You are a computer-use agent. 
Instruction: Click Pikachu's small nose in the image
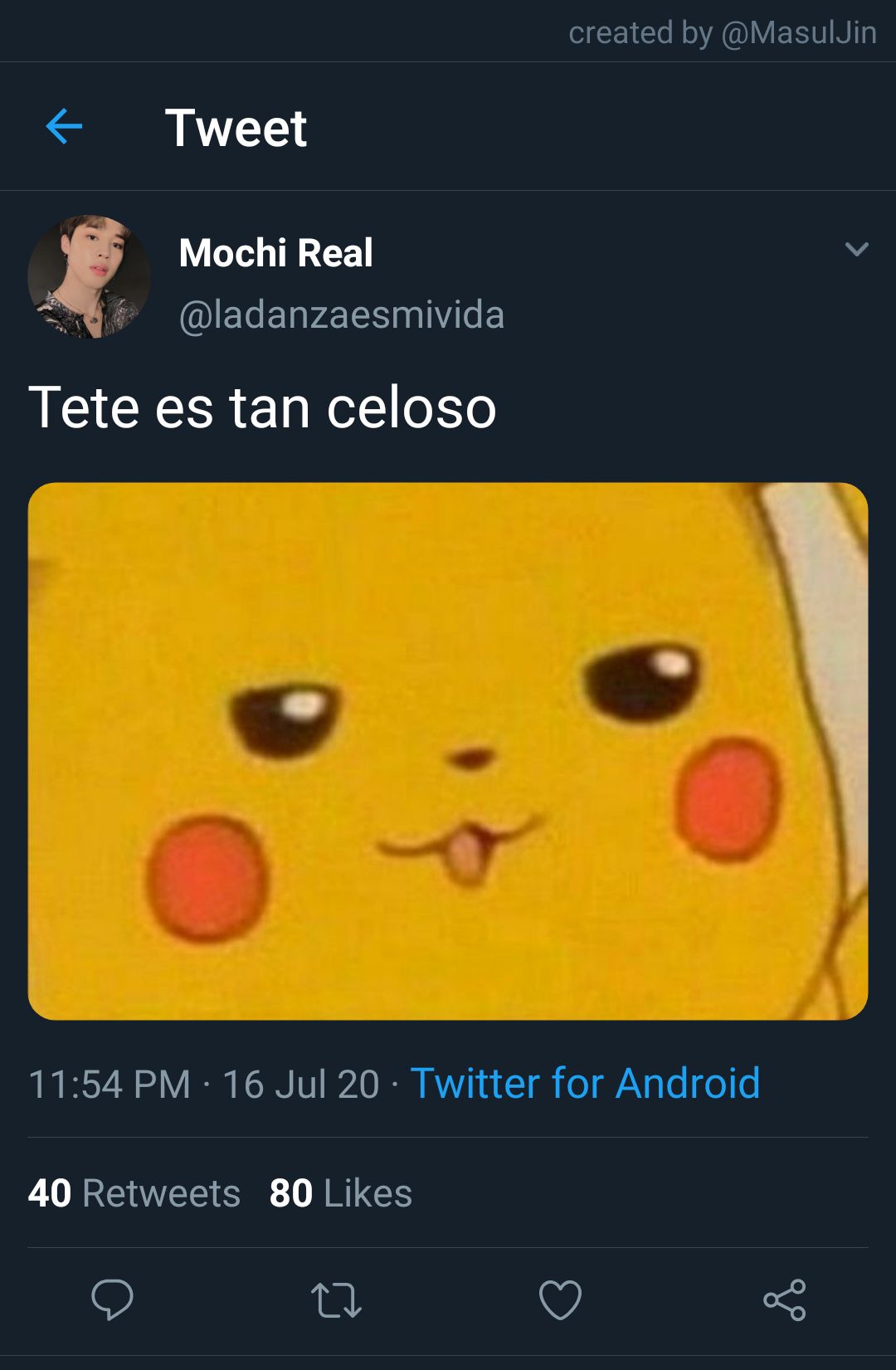470,758
